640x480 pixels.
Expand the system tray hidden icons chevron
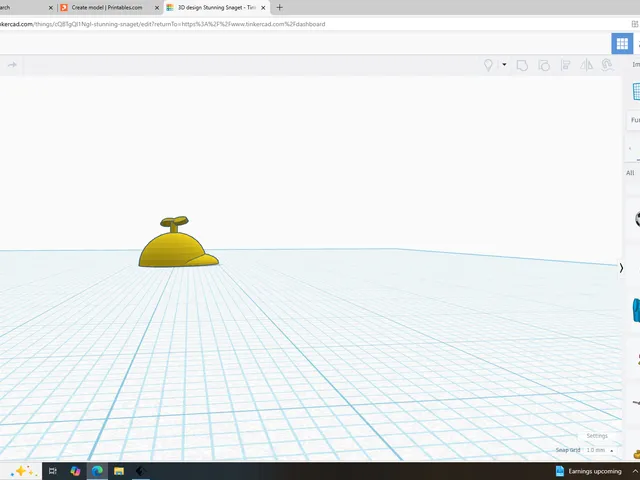pyautogui.click(x=636, y=471)
